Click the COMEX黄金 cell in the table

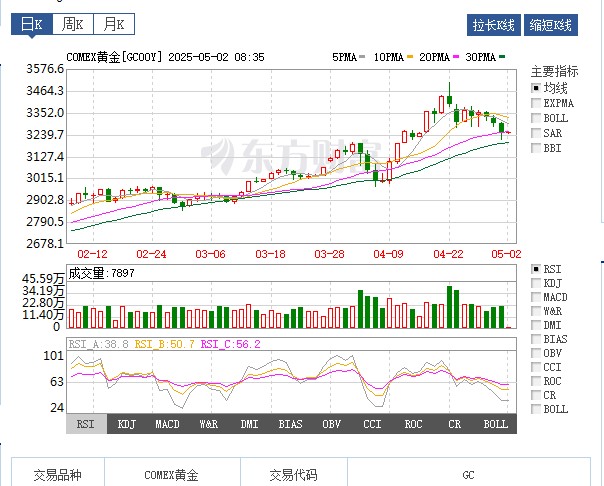(x=171, y=475)
